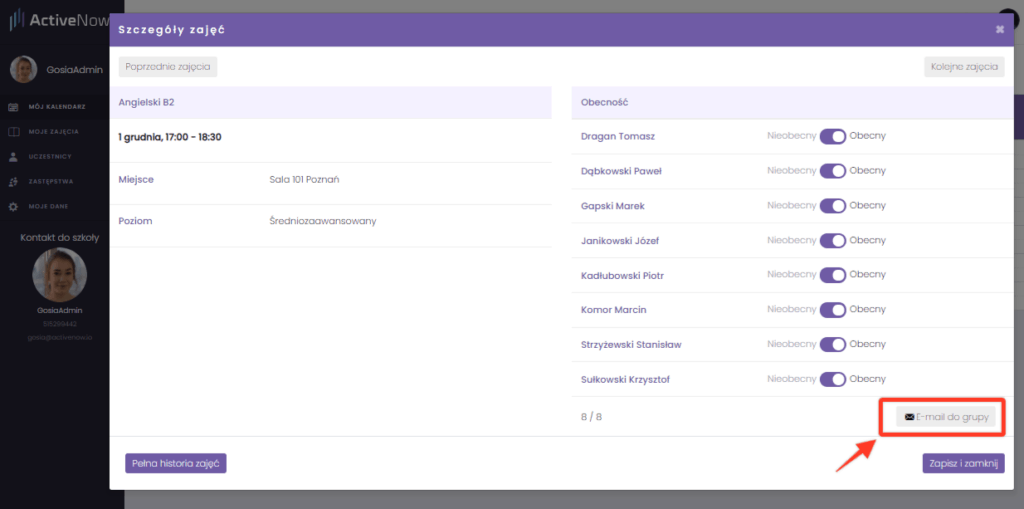The image size is (1024, 509).
Task: Click the Sala 101 Poznań value
Action: 304,180
